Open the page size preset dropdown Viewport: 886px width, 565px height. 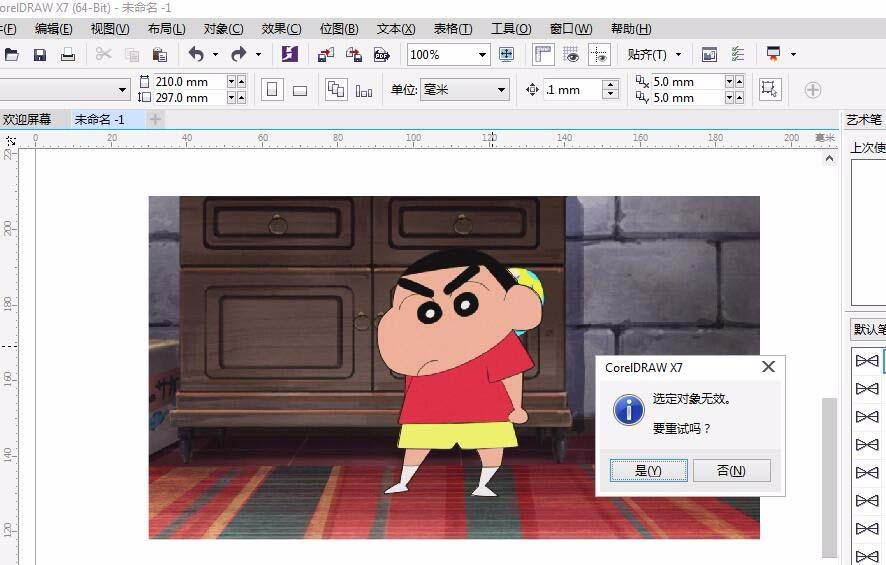123,90
